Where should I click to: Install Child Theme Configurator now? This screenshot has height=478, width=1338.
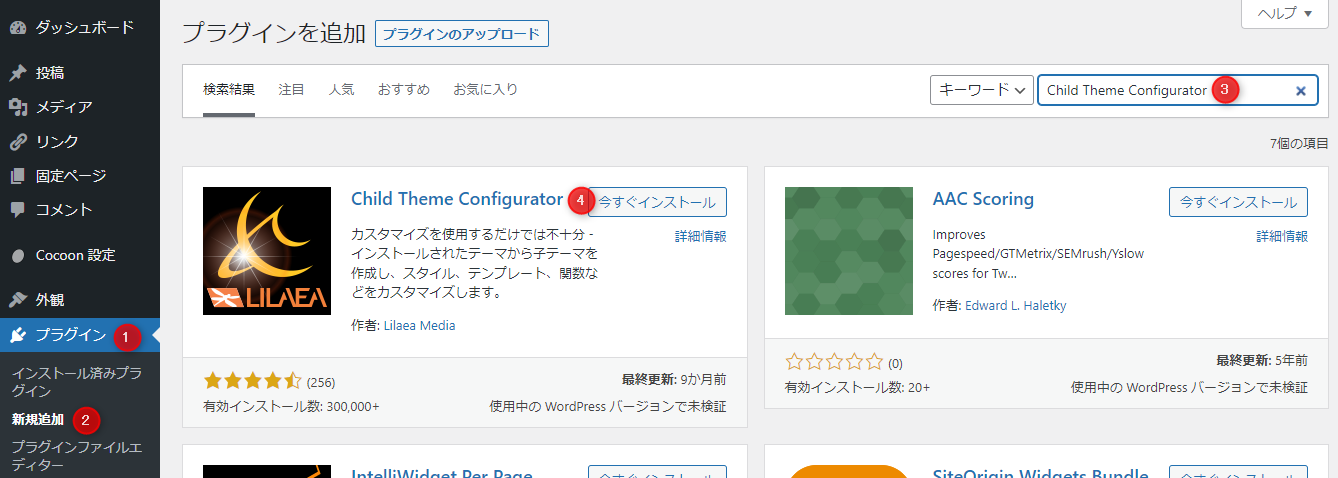click(657, 202)
